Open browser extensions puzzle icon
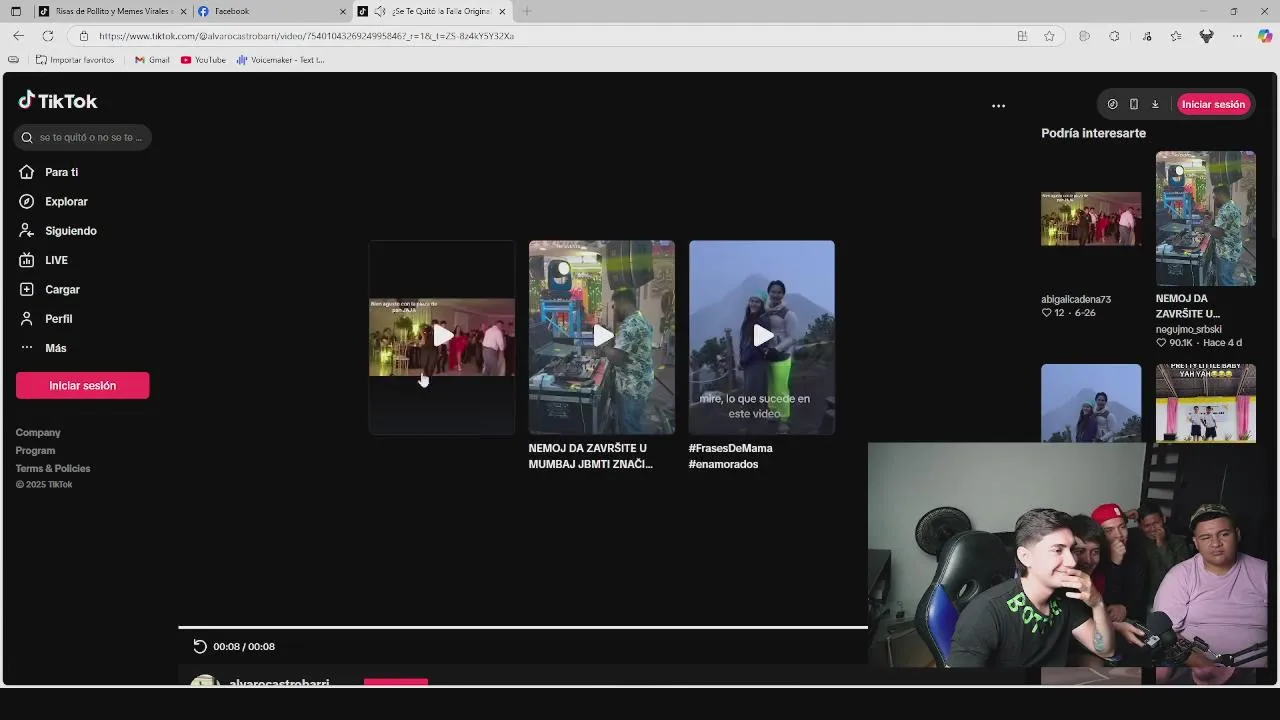This screenshot has height=720, width=1280. (1114, 36)
